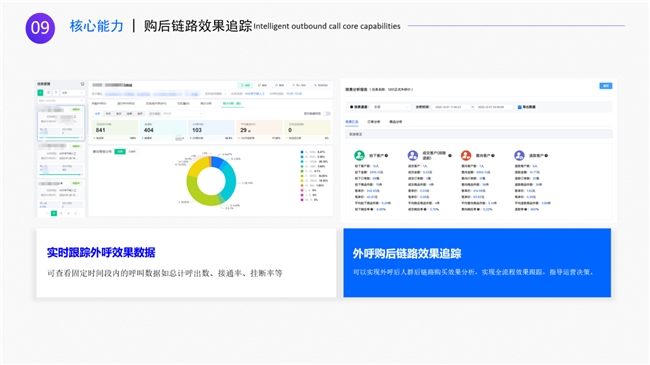Click the heading 实时跟踪外呼效果数据

pyautogui.click(x=101, y=253)
